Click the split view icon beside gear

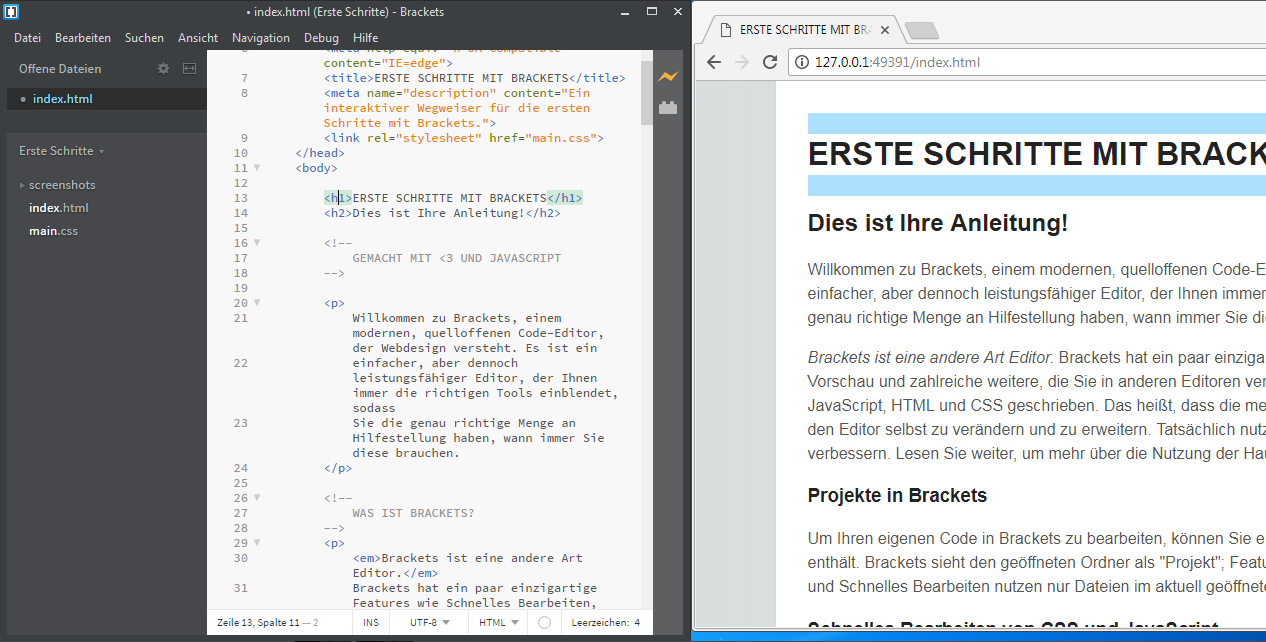(190, 69)
